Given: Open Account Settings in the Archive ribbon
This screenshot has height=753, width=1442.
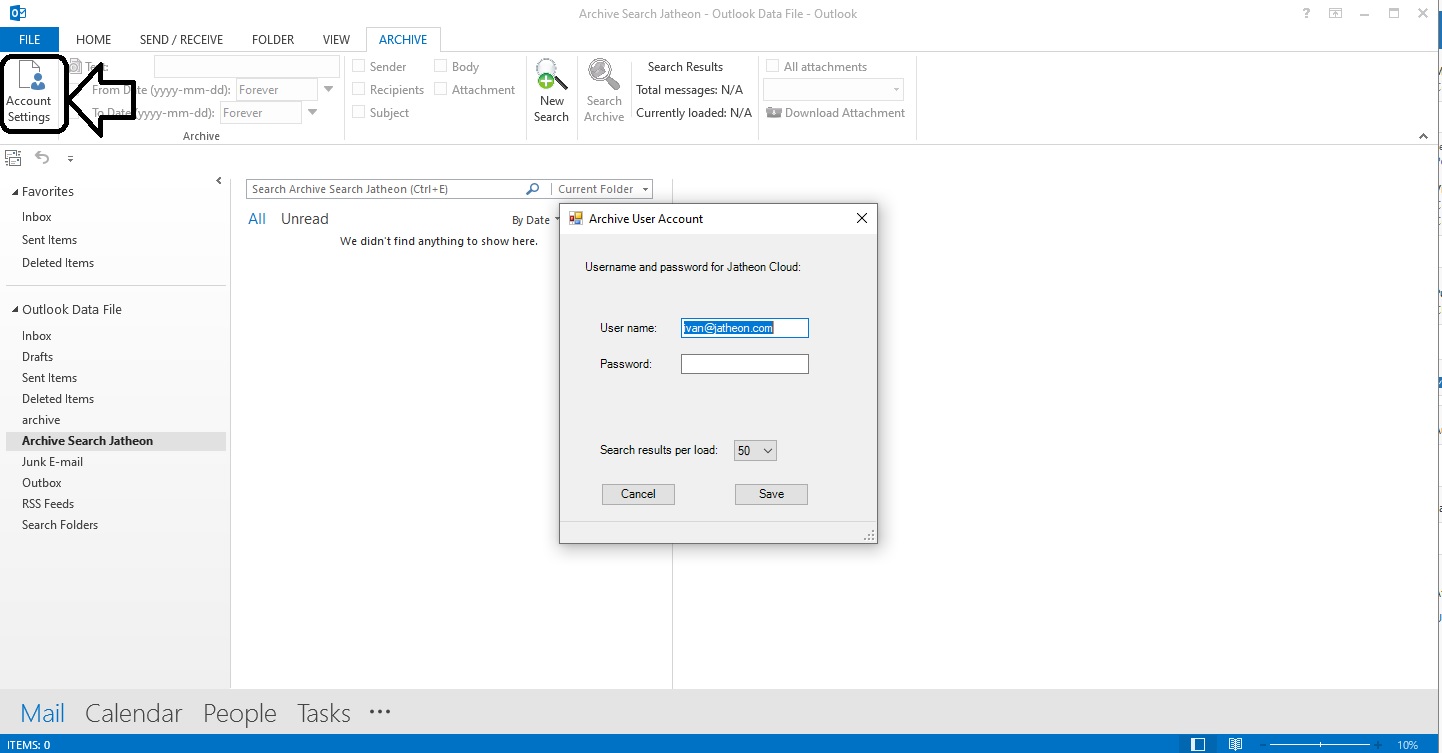Looking at the screenshot, I should (29, 93).
